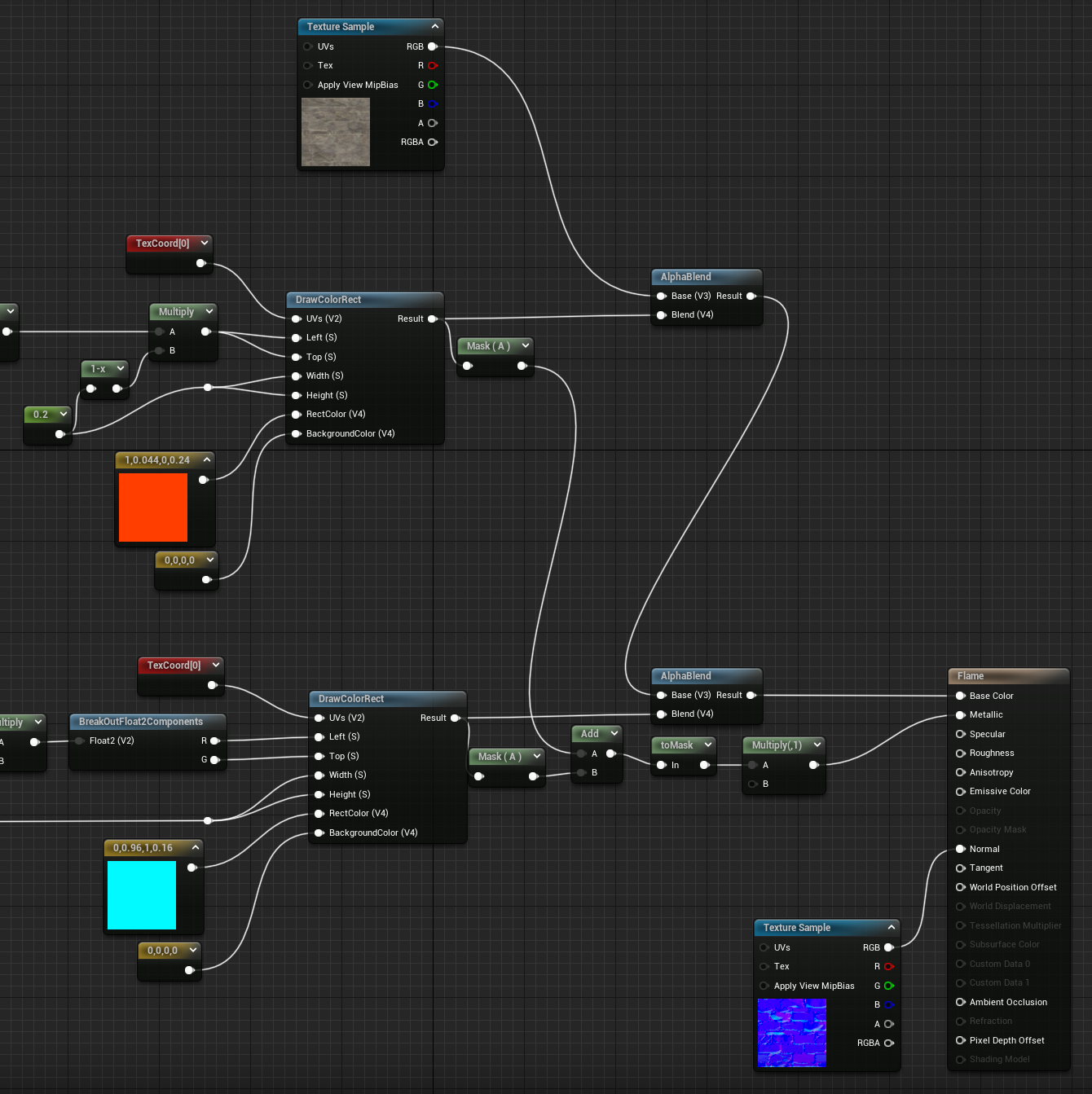
Task: Open the 1-x node dropdown
Action: coord(120,368)
